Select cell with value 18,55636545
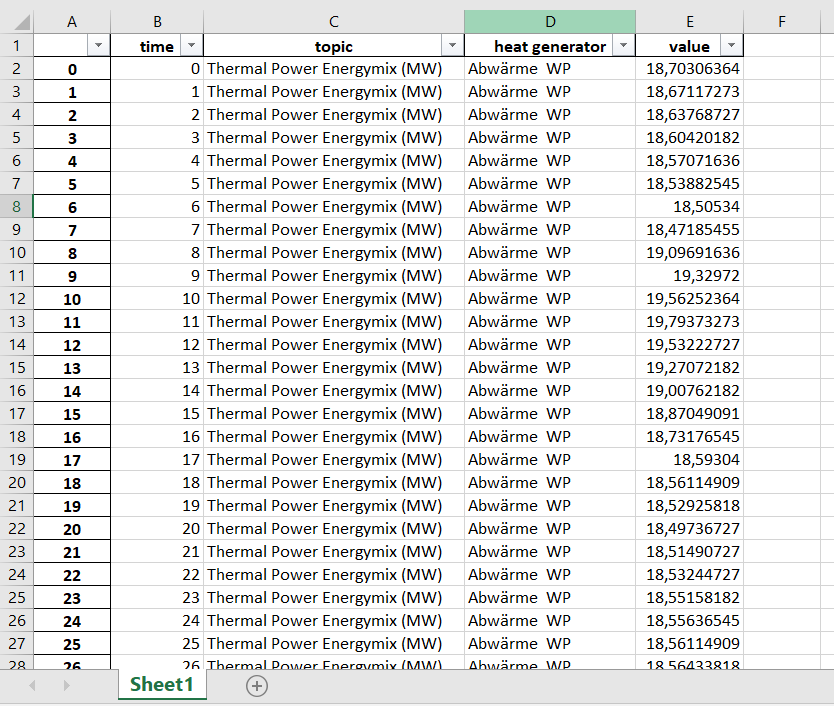This screenshot has width=834, height=706. pyautogui.click(x=689, y=621)
